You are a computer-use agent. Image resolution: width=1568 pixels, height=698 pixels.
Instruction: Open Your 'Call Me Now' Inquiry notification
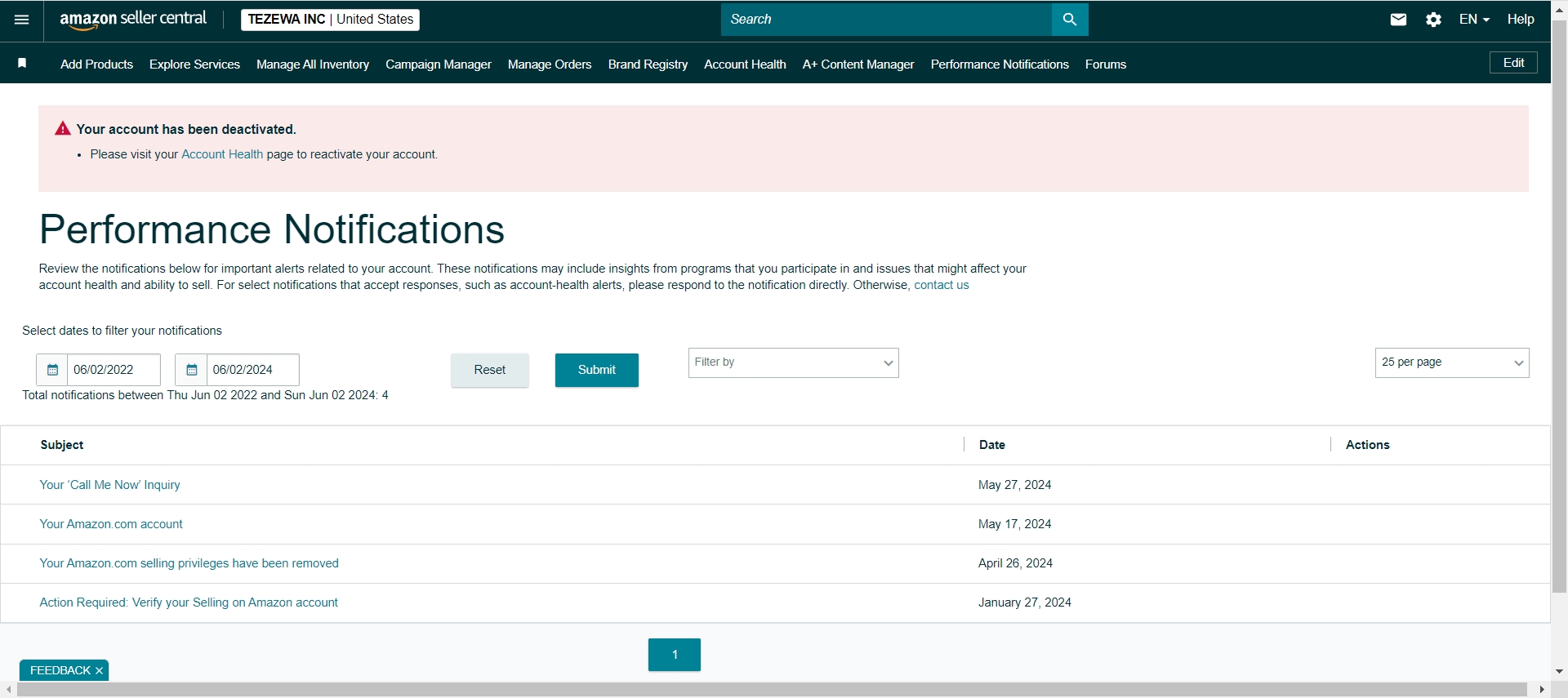pyautogui.click(x=110, y=485)
